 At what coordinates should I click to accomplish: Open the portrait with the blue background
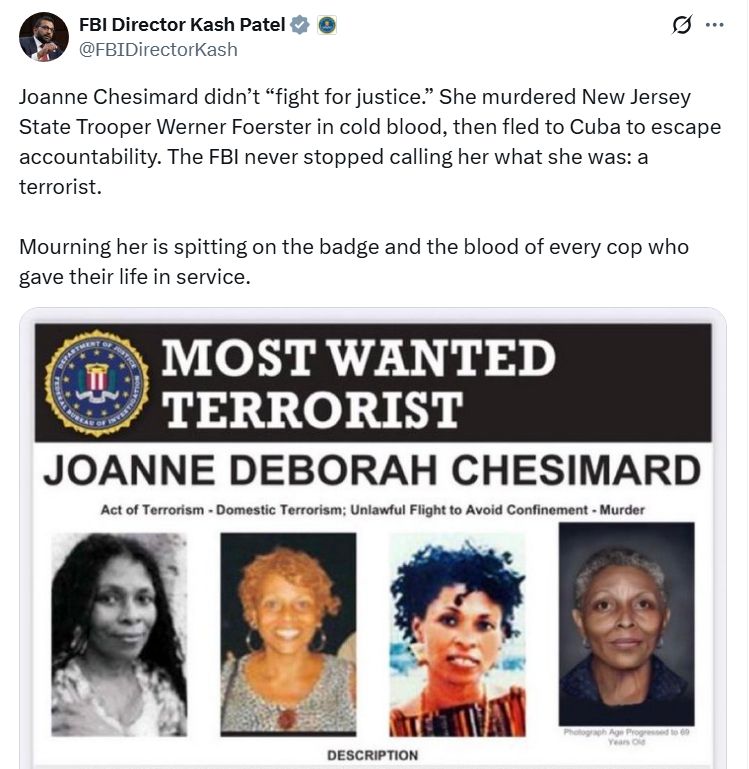457,635
